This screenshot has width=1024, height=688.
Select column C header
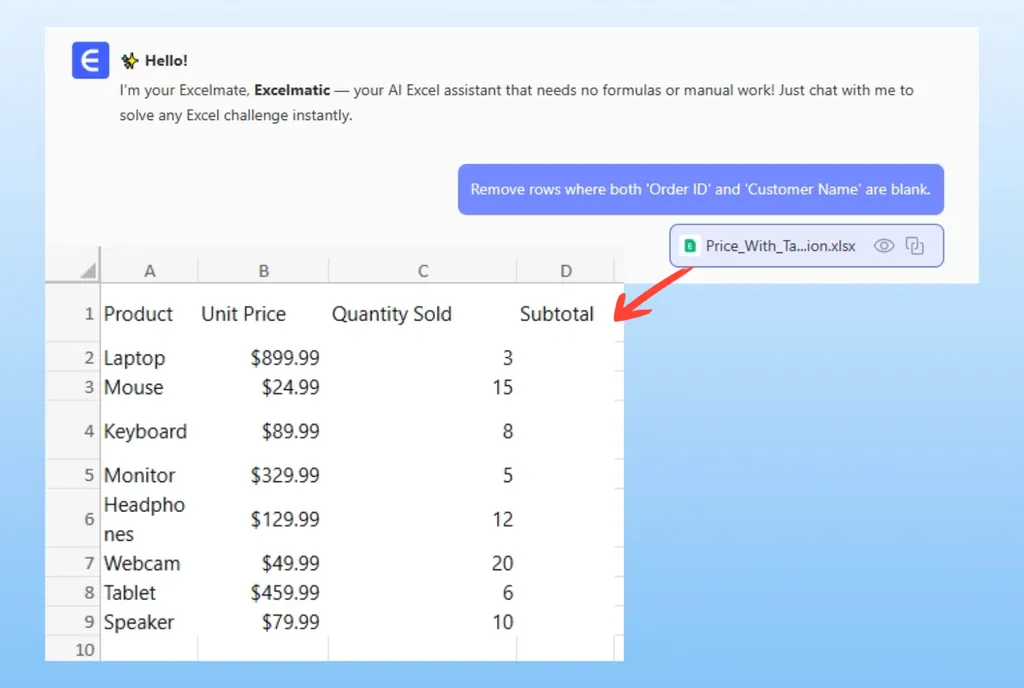(x=422, y=271)
